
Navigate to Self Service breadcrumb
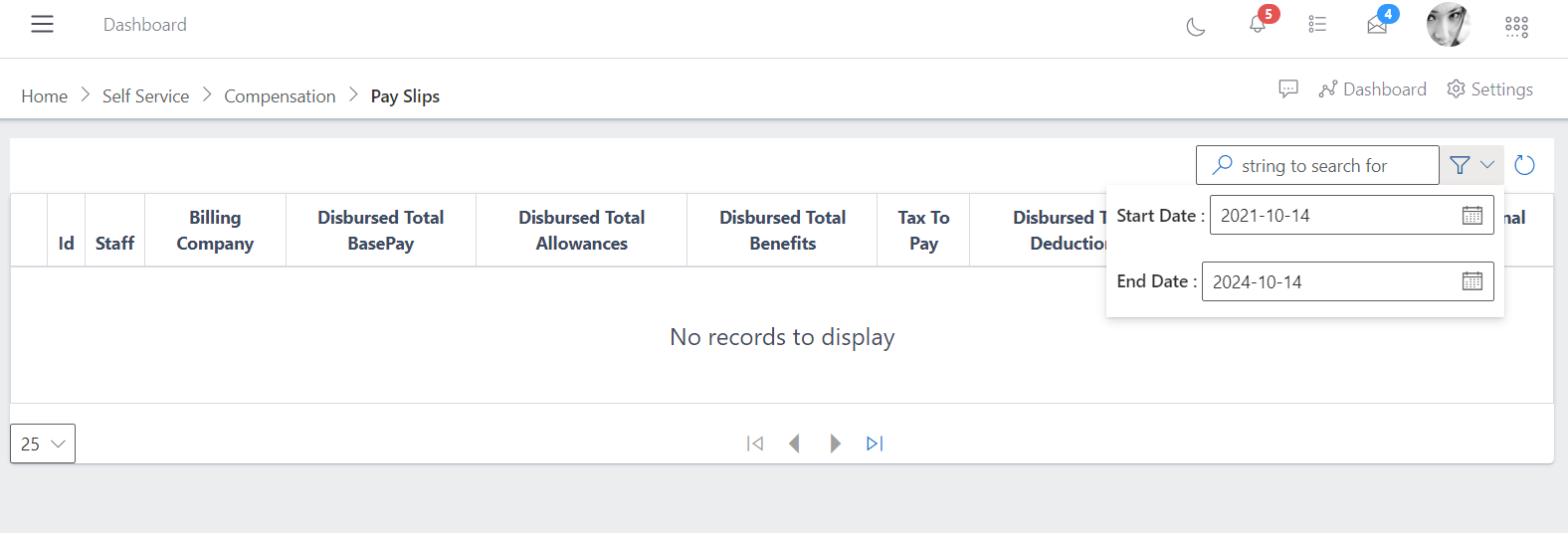(145, 96)
